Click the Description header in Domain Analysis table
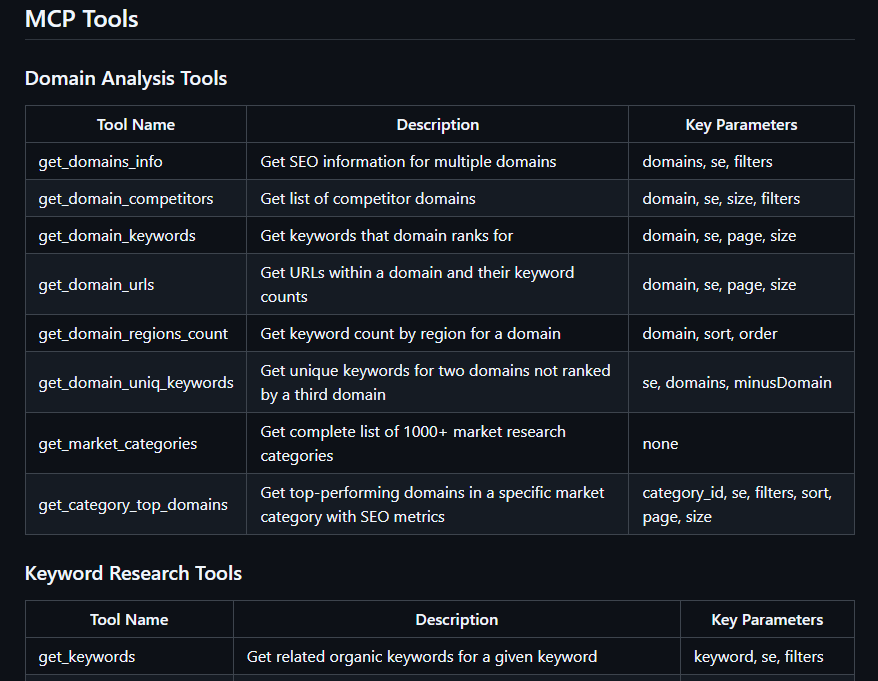Viewport: 878px width, 681px height. click(x=438, y=124)
